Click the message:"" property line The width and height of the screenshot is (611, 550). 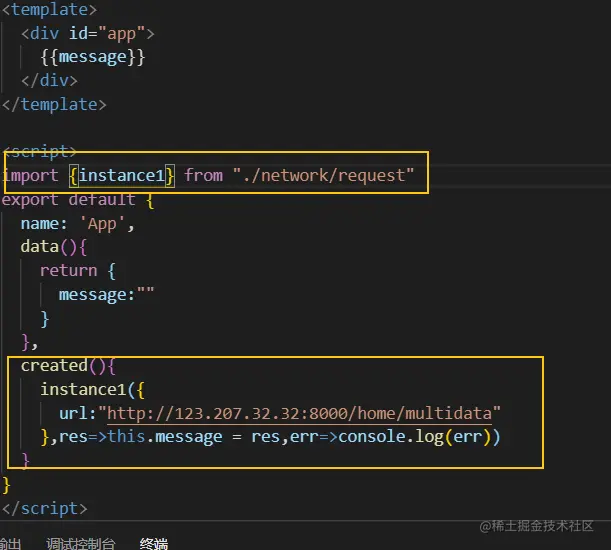tap(106, 295)
